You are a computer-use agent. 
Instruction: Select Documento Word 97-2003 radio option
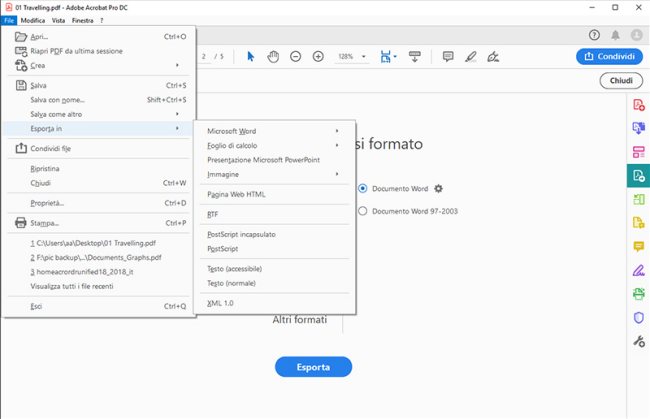[x=363, y=211]
